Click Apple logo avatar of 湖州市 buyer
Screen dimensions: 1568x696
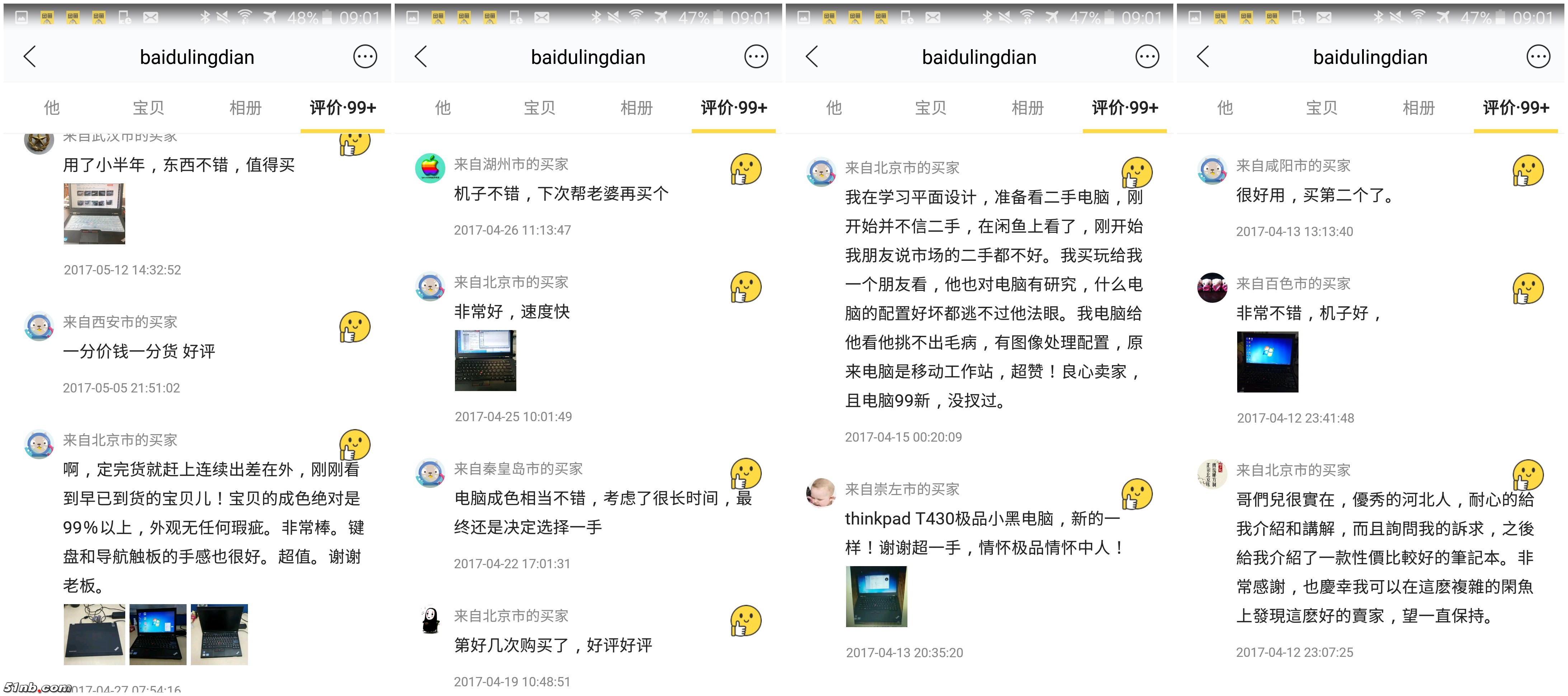pos(430,168)
